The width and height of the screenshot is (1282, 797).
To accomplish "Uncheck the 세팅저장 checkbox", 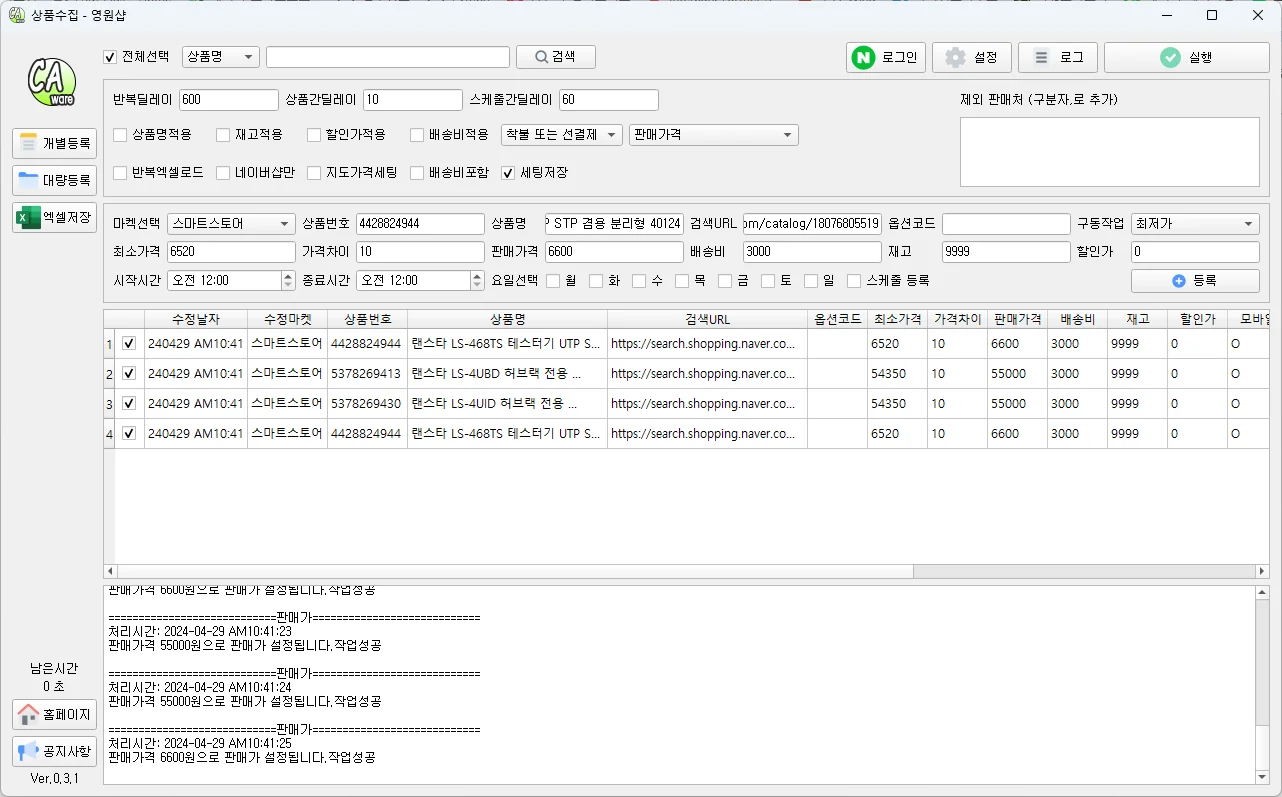I will [508, 173].
